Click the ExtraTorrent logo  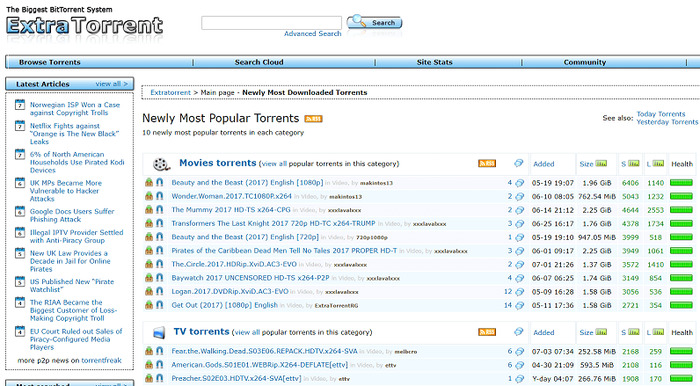(85, 25)
